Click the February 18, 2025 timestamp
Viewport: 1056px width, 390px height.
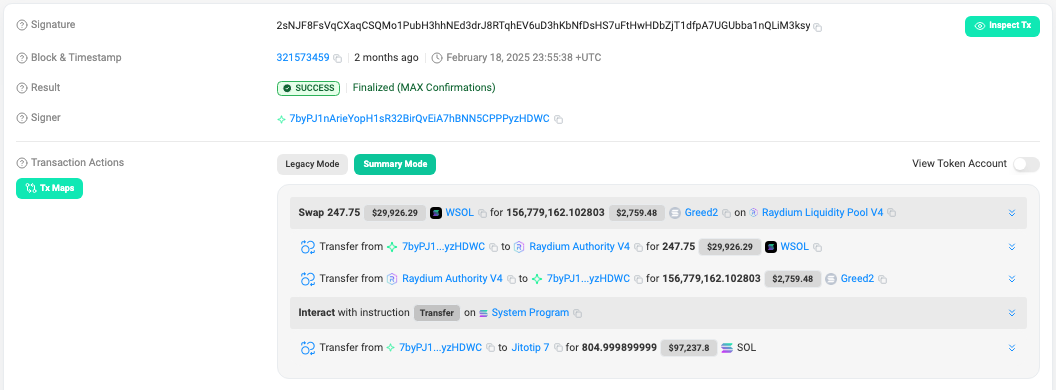(524, 58)
